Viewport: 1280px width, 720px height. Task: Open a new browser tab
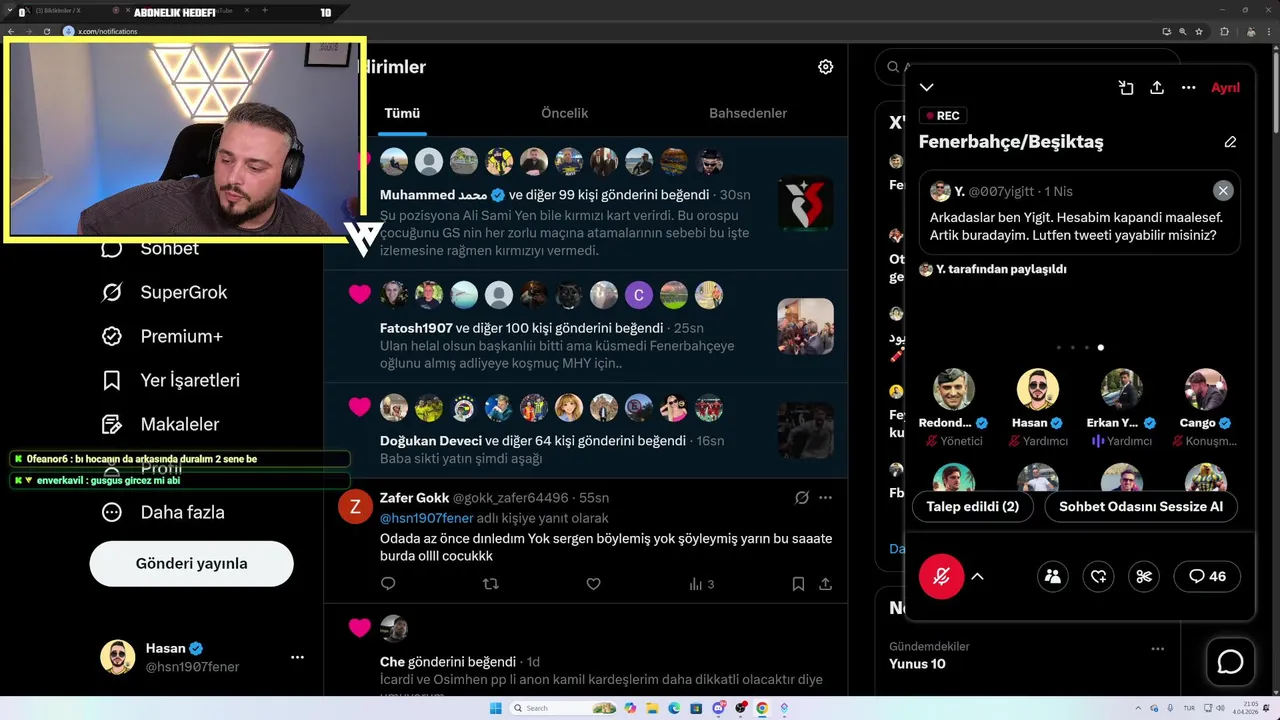(265, 11)
